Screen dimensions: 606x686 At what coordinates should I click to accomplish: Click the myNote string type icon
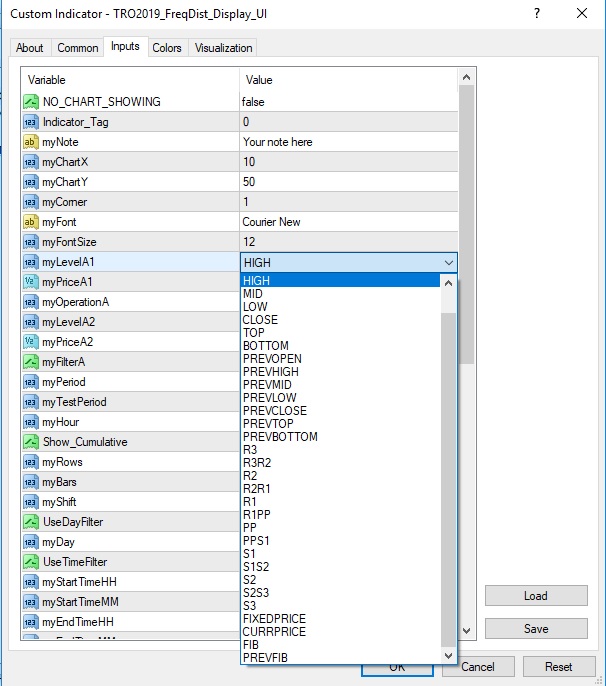point(31,142)
